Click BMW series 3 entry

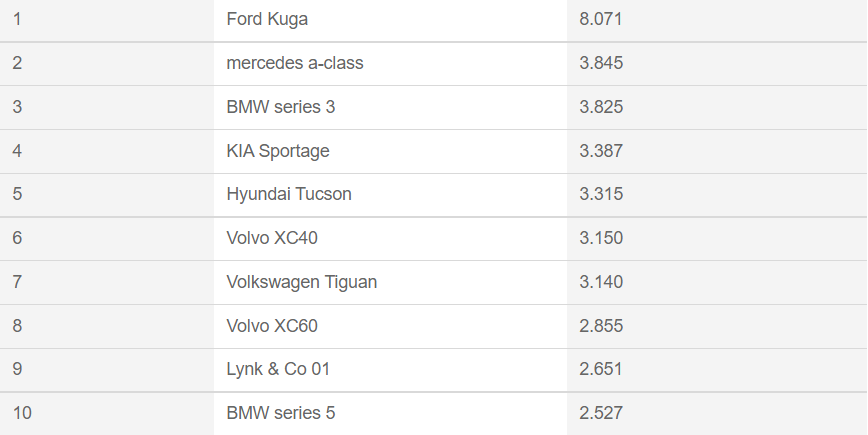tap(281, 107)
